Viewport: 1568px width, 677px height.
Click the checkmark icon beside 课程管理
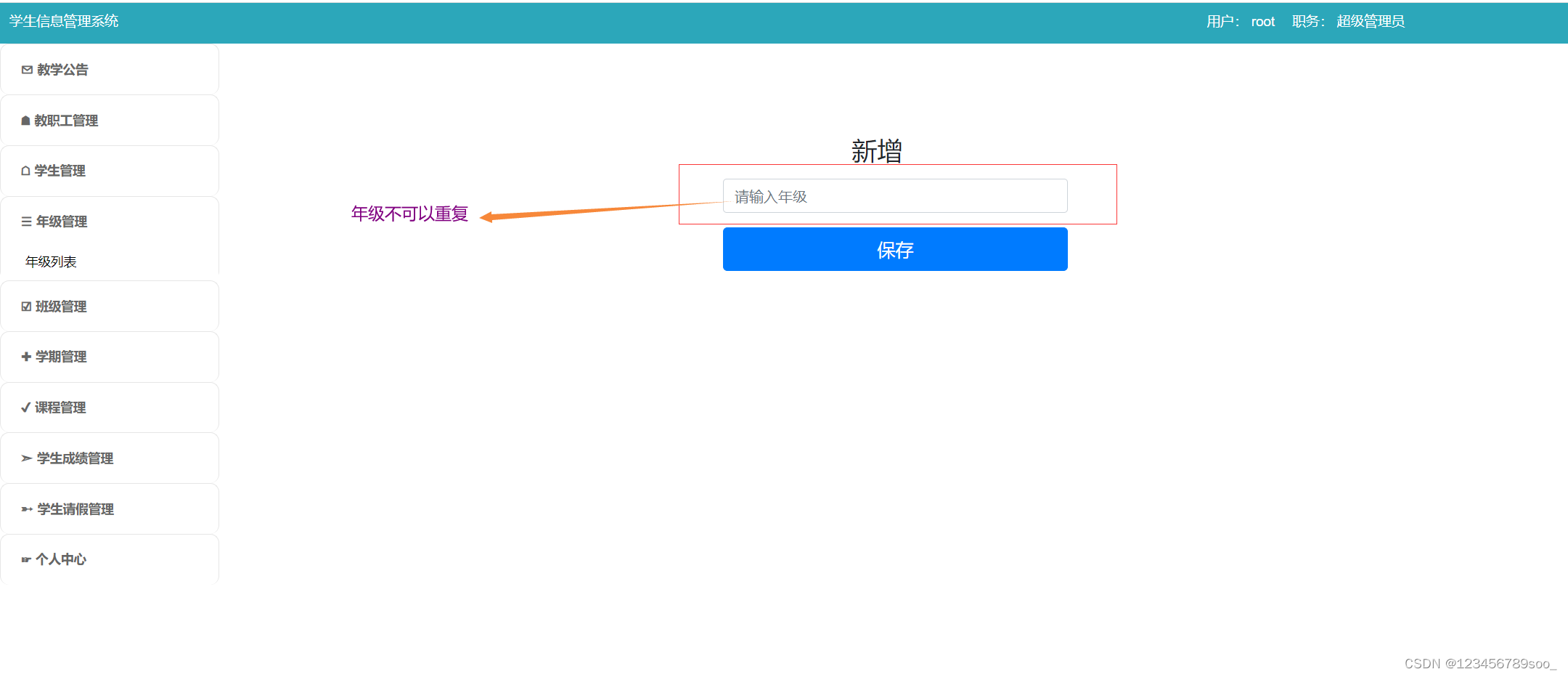pos(25,408)
